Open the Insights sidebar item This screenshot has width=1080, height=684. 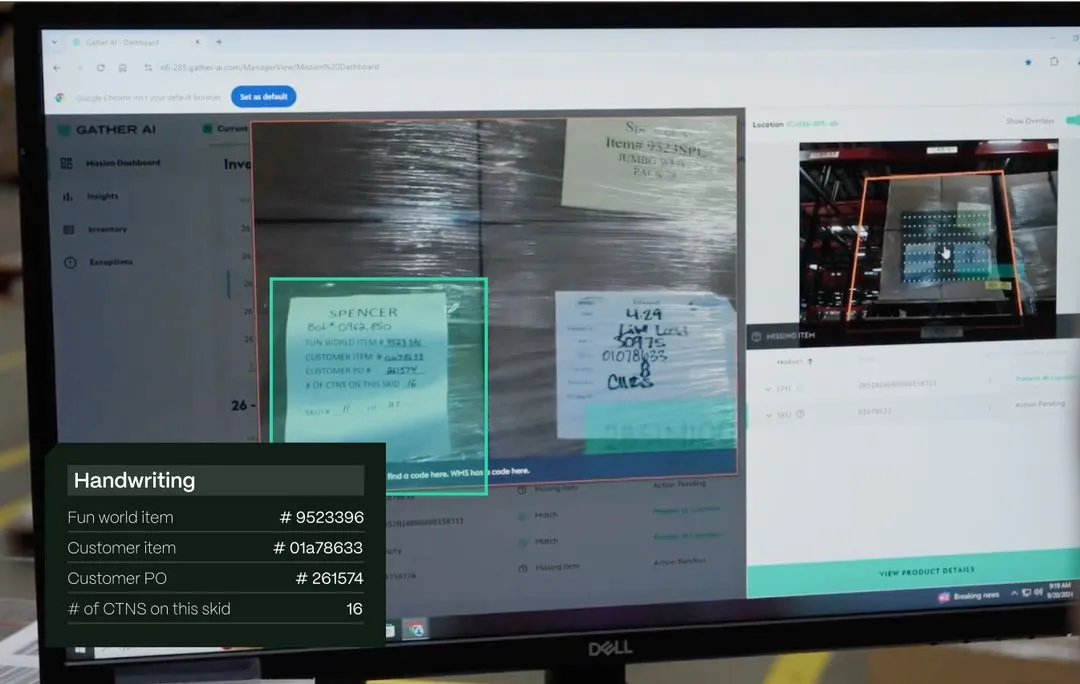pyautogui.click(x=90, y=196)
